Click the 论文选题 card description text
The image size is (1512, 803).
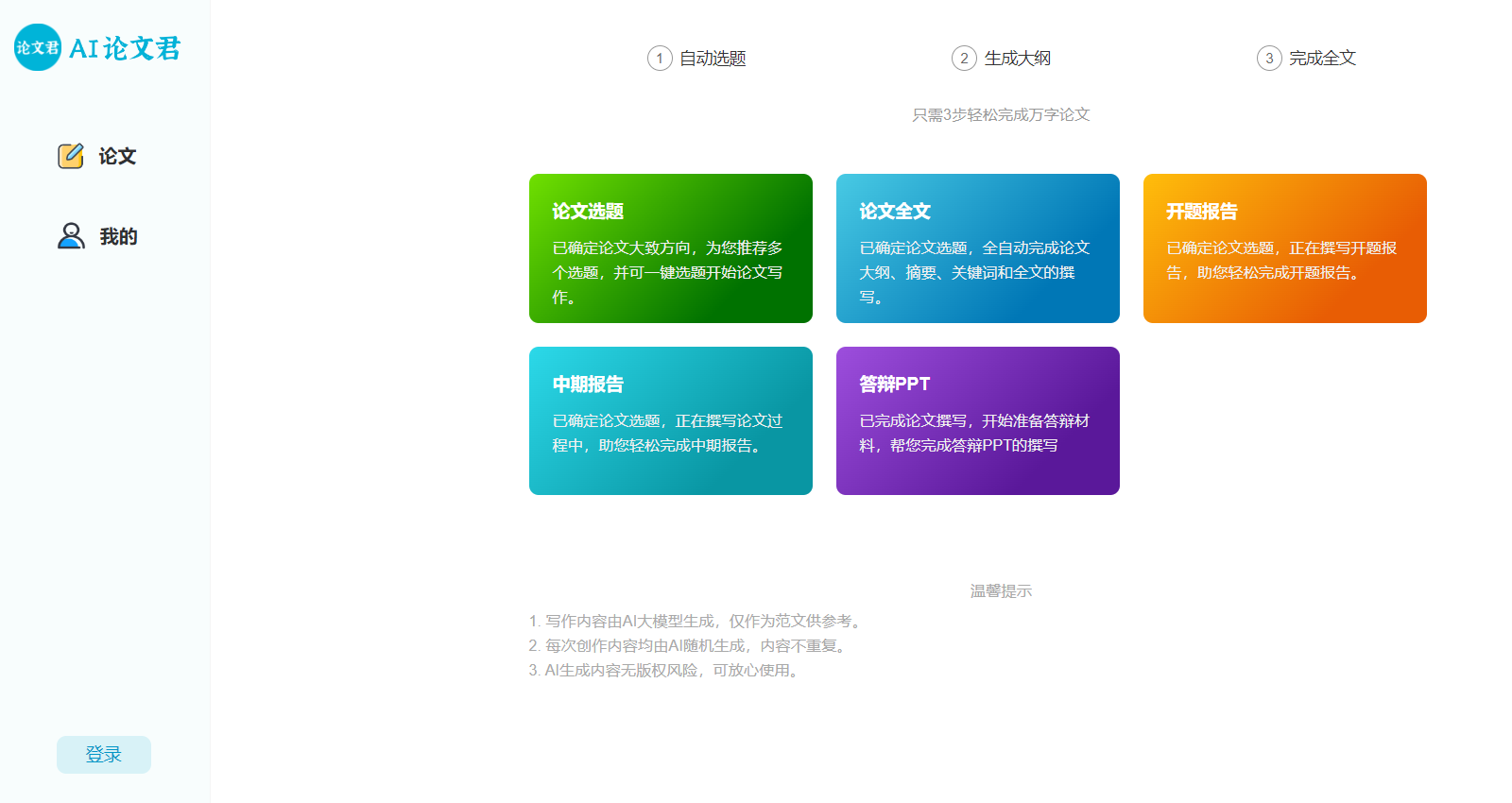tap(668, 272)
